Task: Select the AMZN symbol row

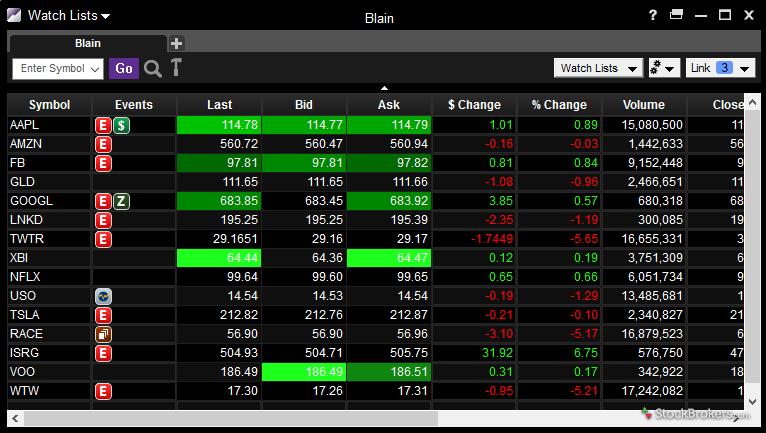Action: pyautogui.click(x=376, y=144)
